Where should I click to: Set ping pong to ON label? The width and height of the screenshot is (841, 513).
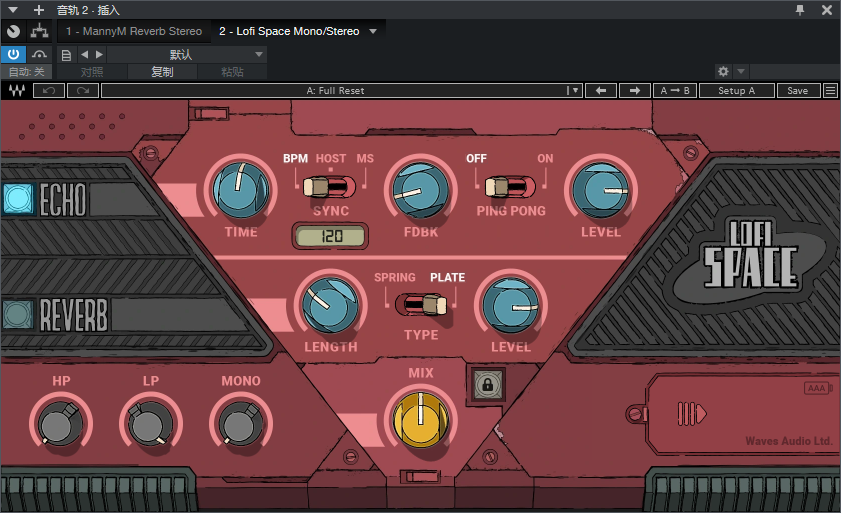[x=545, y=158]
